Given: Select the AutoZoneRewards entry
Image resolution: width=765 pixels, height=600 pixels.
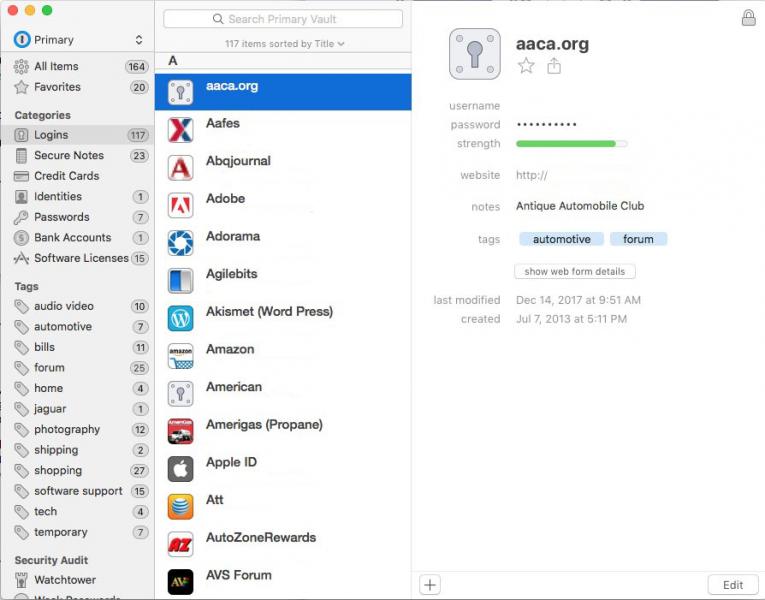Looking at the screenshot, I should tap(283, 544).
